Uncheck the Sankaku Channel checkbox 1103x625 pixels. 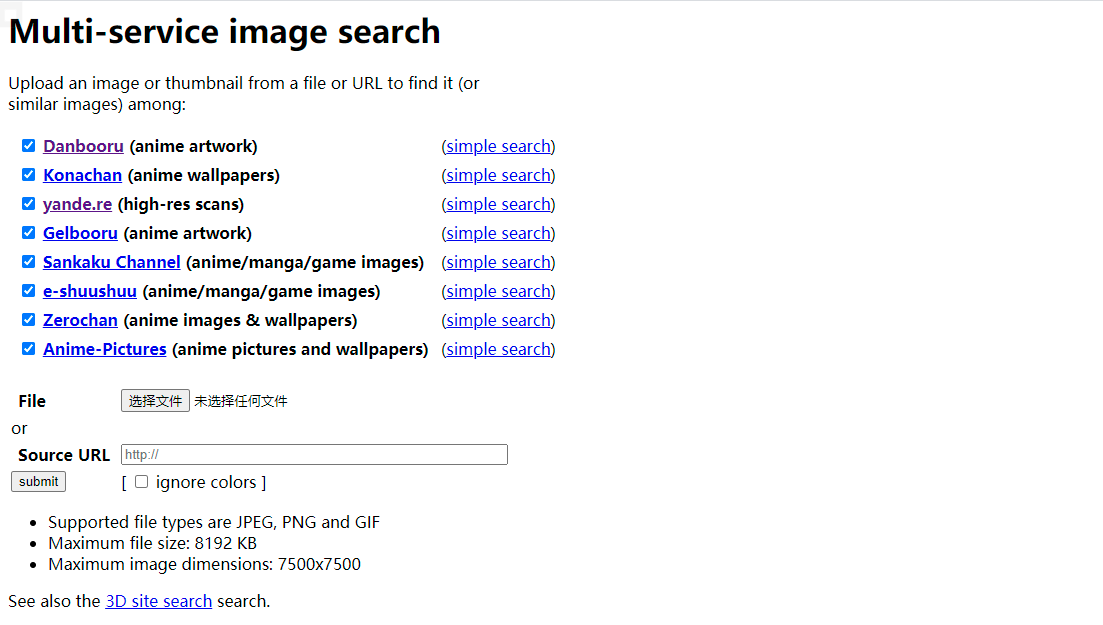tap(28, 262)
